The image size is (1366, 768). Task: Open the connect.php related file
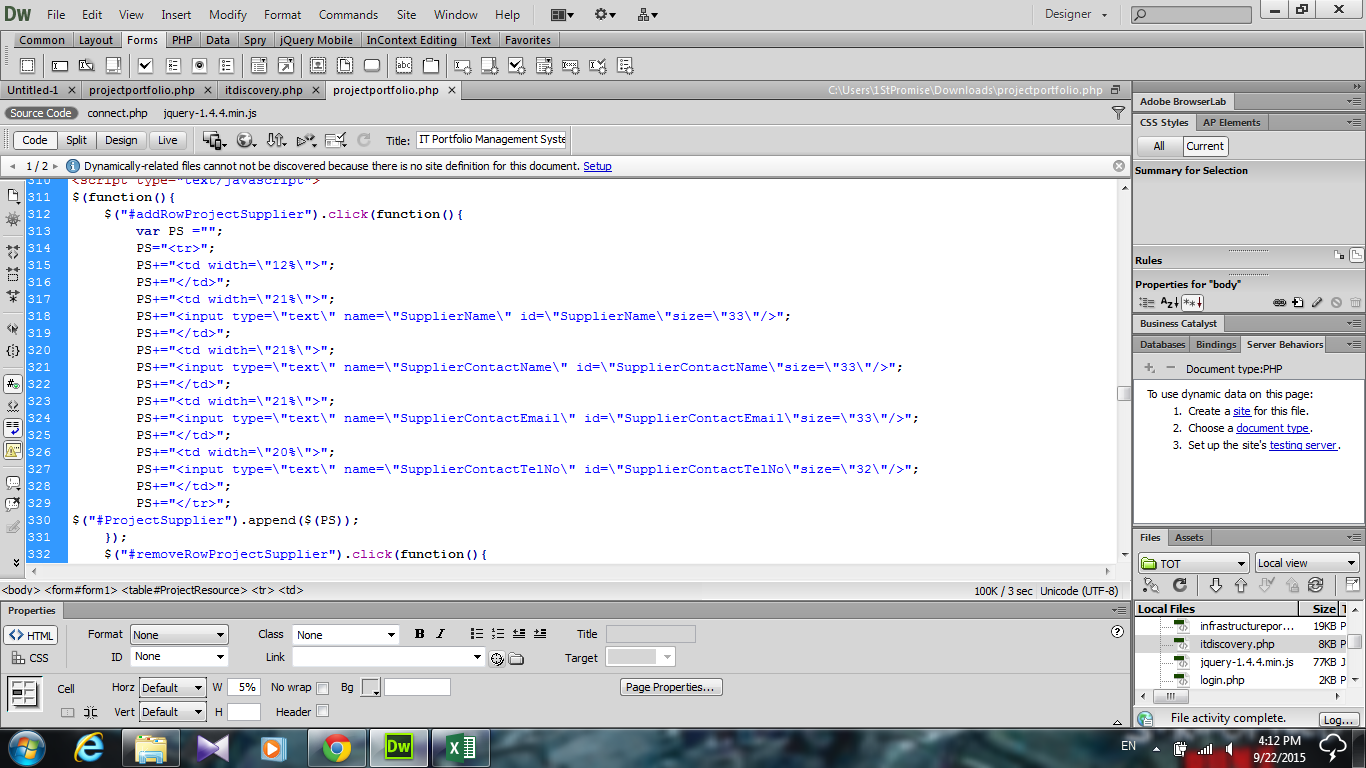117,113
